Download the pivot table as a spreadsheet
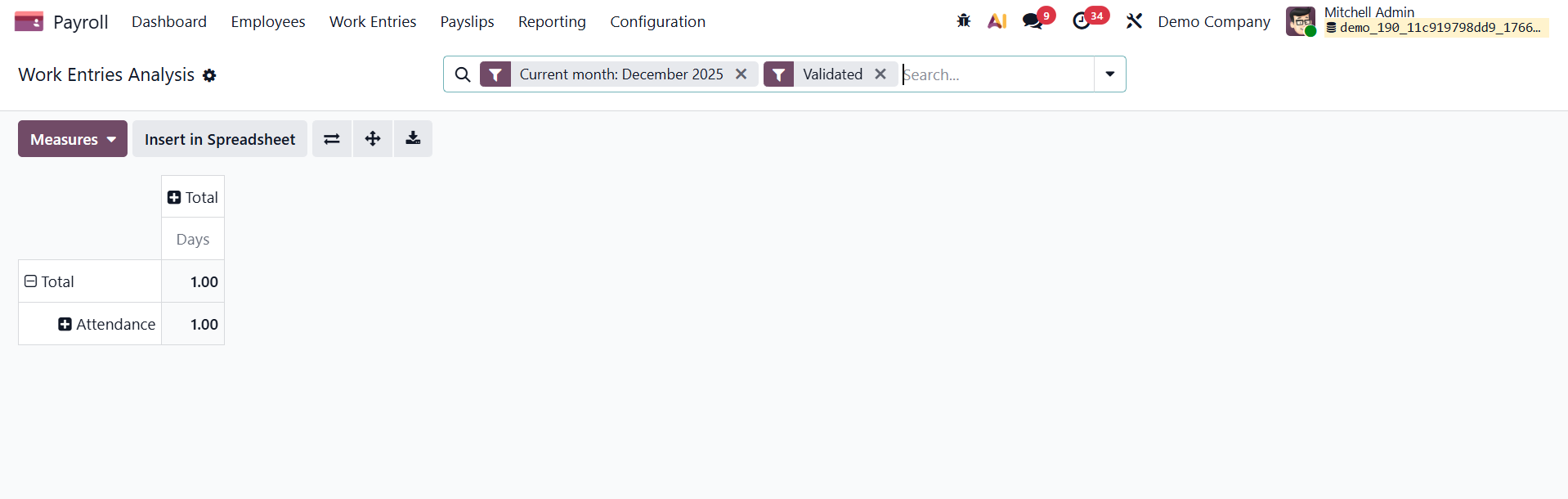 click(413, 139)
